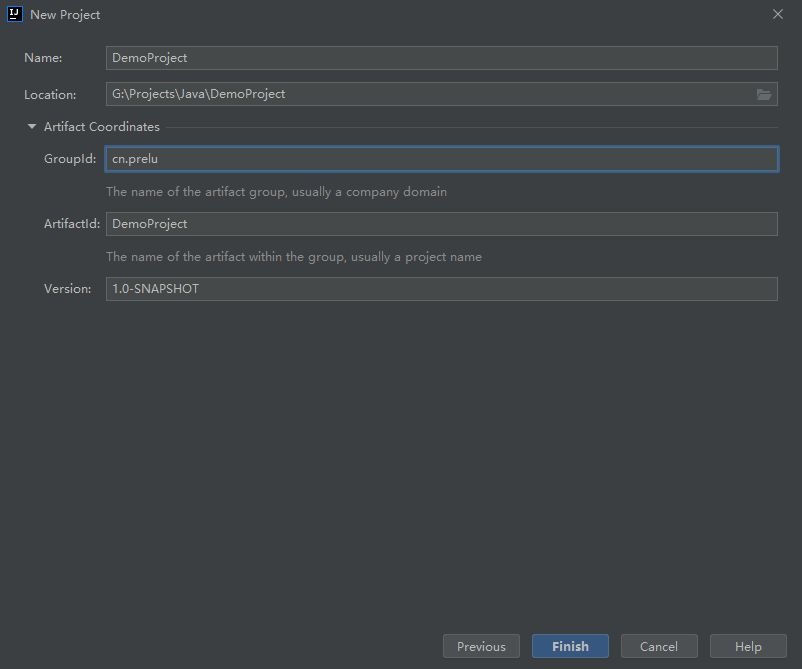The width and height of the screenshot is (802, 669).
Task: Click hint text 'usually a company domain'
Action: coord(369,192)
